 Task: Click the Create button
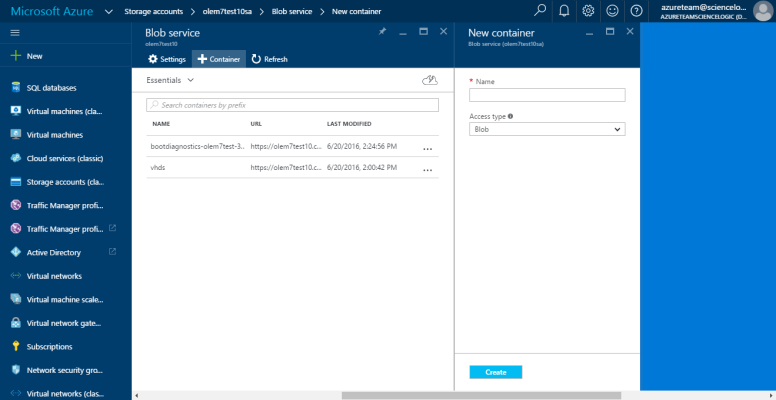[495, 372]
